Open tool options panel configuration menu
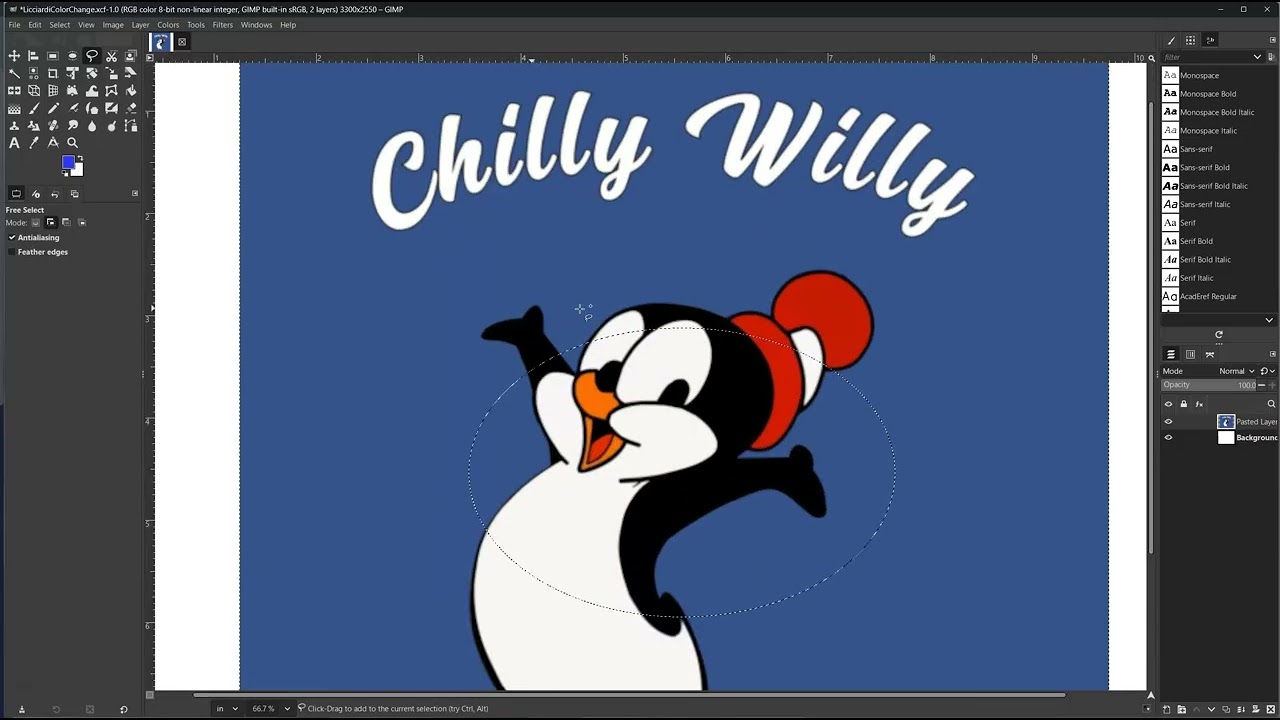The height and width of the screenshot is (720, 1280). pos(135,193)
